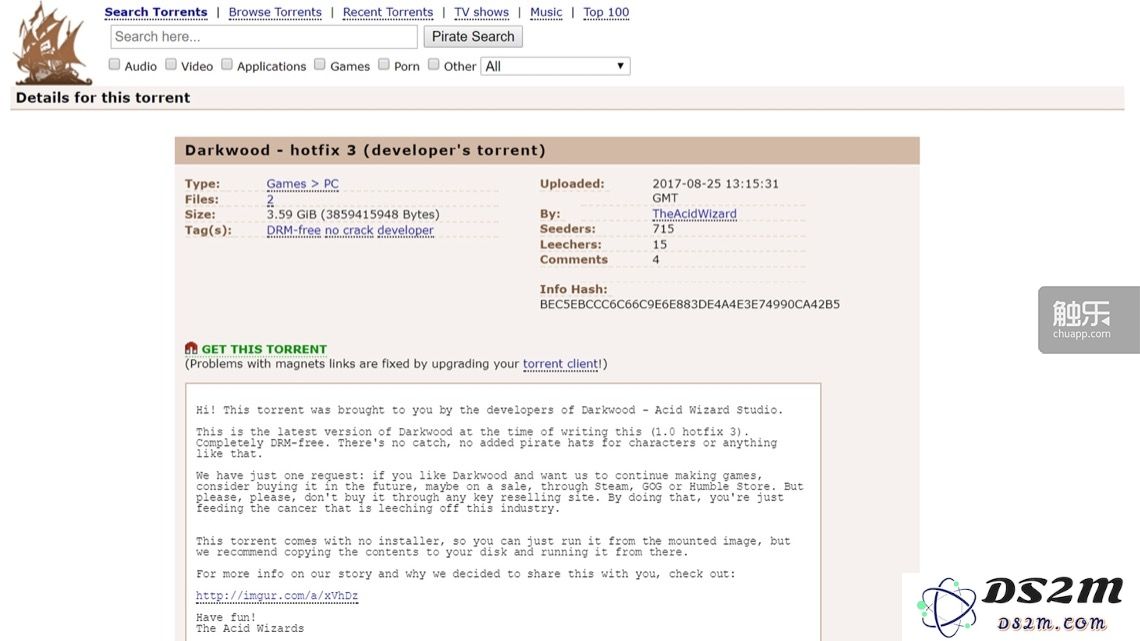Check the Games filter checkbox

pyautogui.click(x=320, y=65)
